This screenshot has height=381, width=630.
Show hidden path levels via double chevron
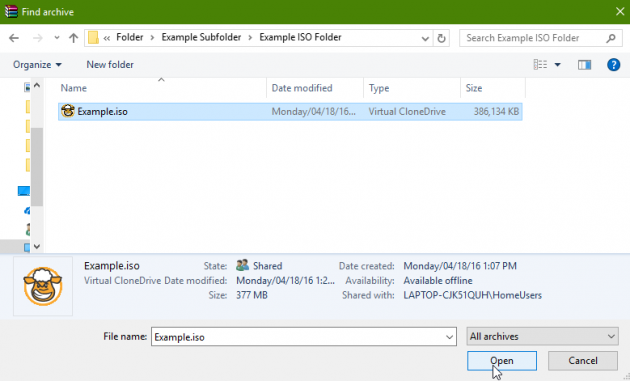[107, 38]
